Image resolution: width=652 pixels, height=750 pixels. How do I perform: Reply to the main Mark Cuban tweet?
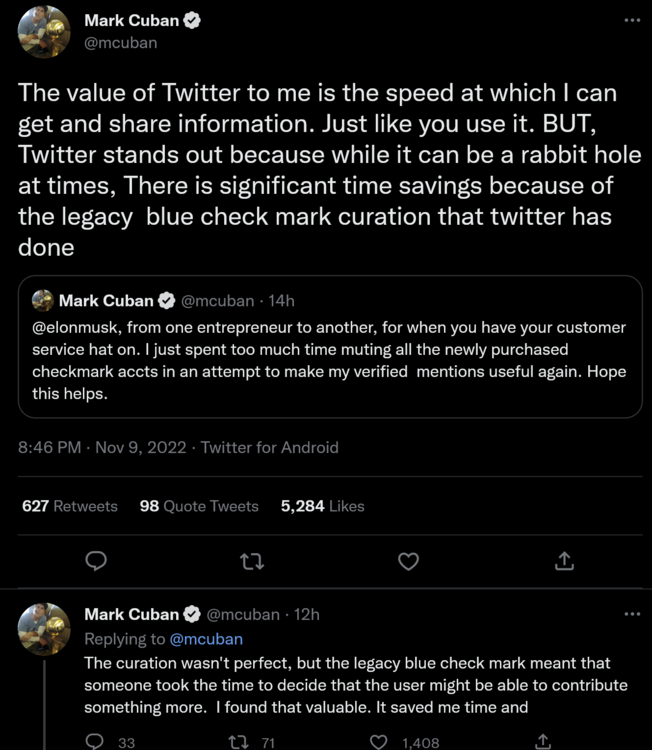96,562
